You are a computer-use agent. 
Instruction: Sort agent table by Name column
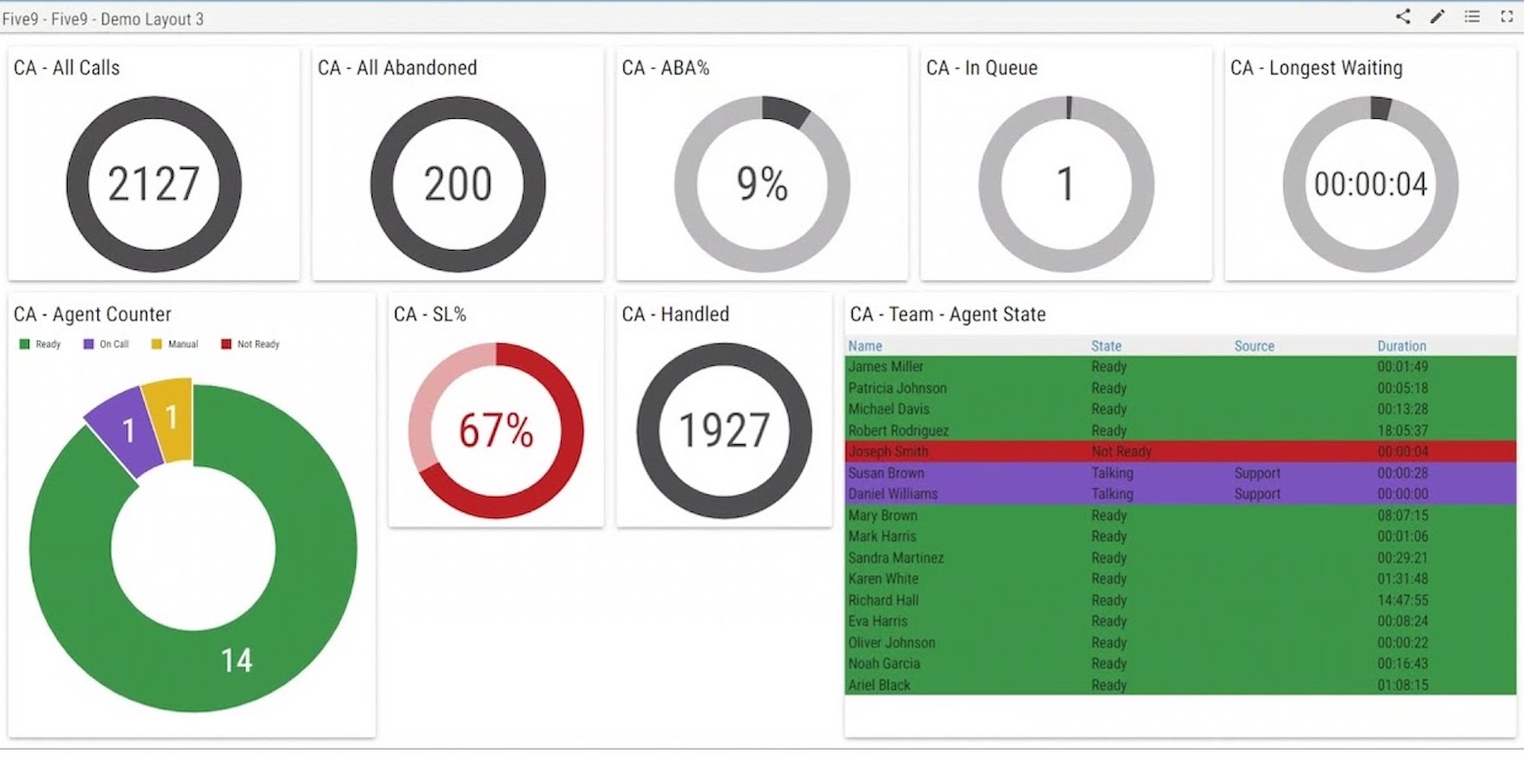(865, 346)
